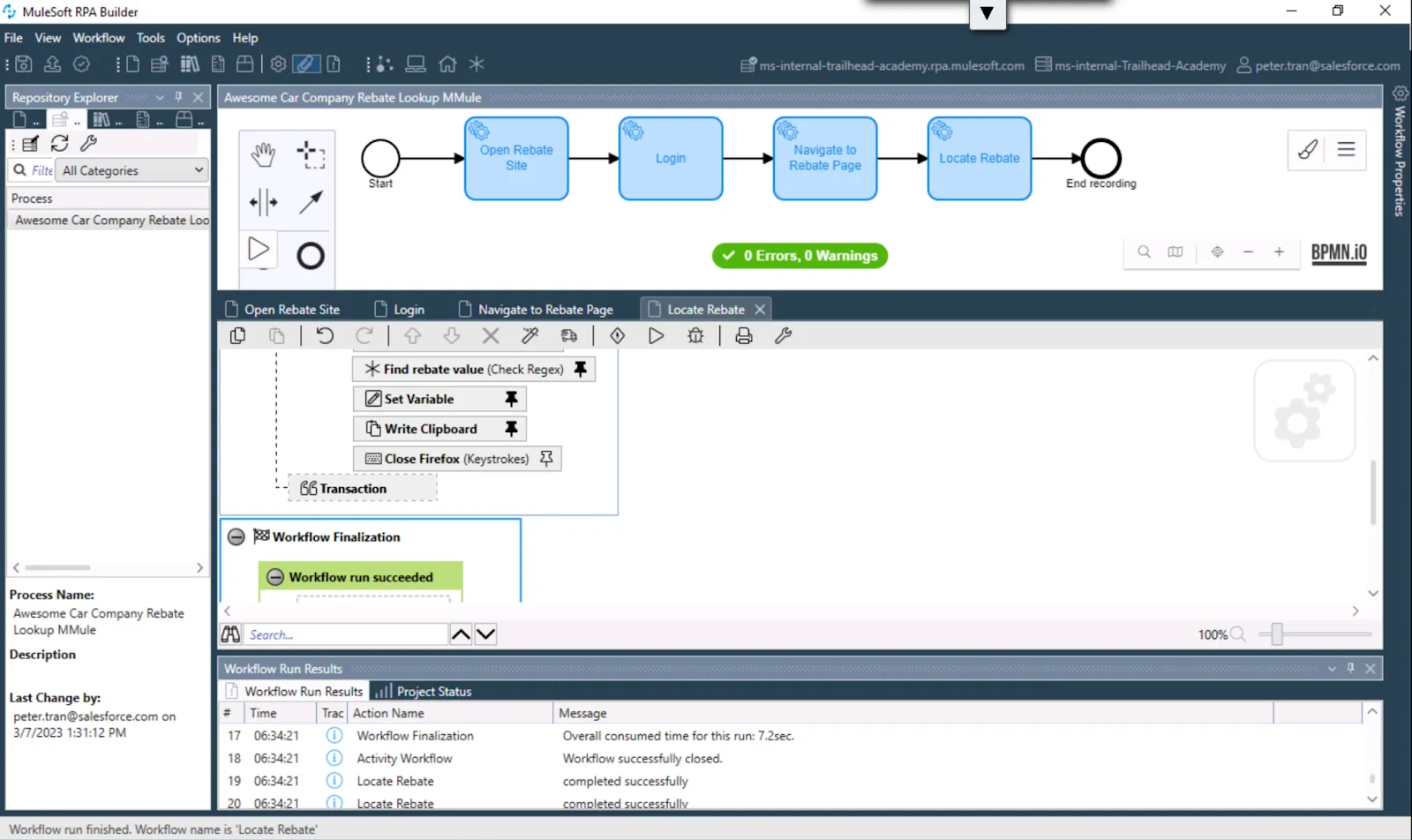Open the Tools menu
The height and width of the screenshot is (840, 1412).
[x=150, y=38]
